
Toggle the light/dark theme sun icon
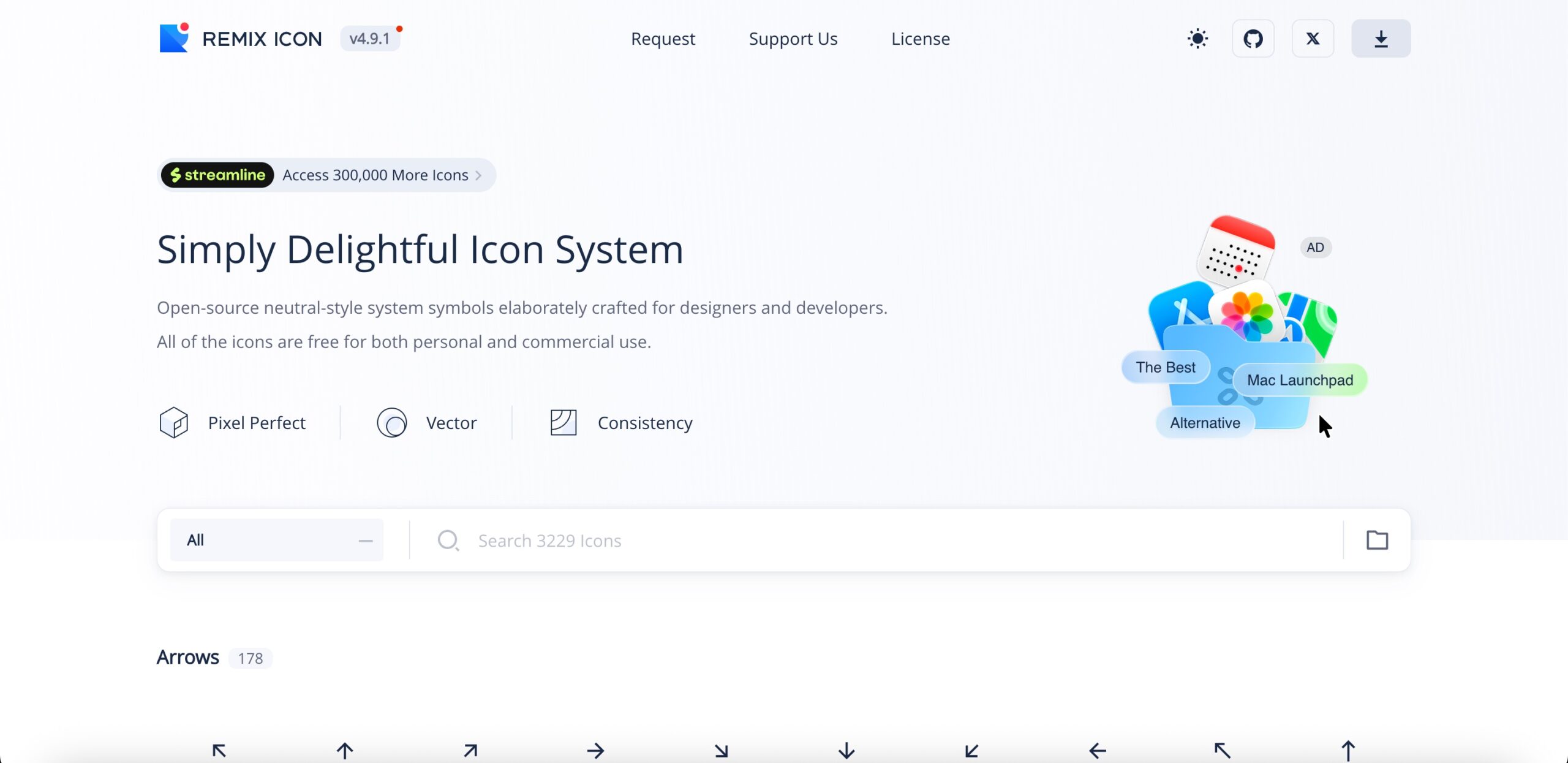point(1197,39)
